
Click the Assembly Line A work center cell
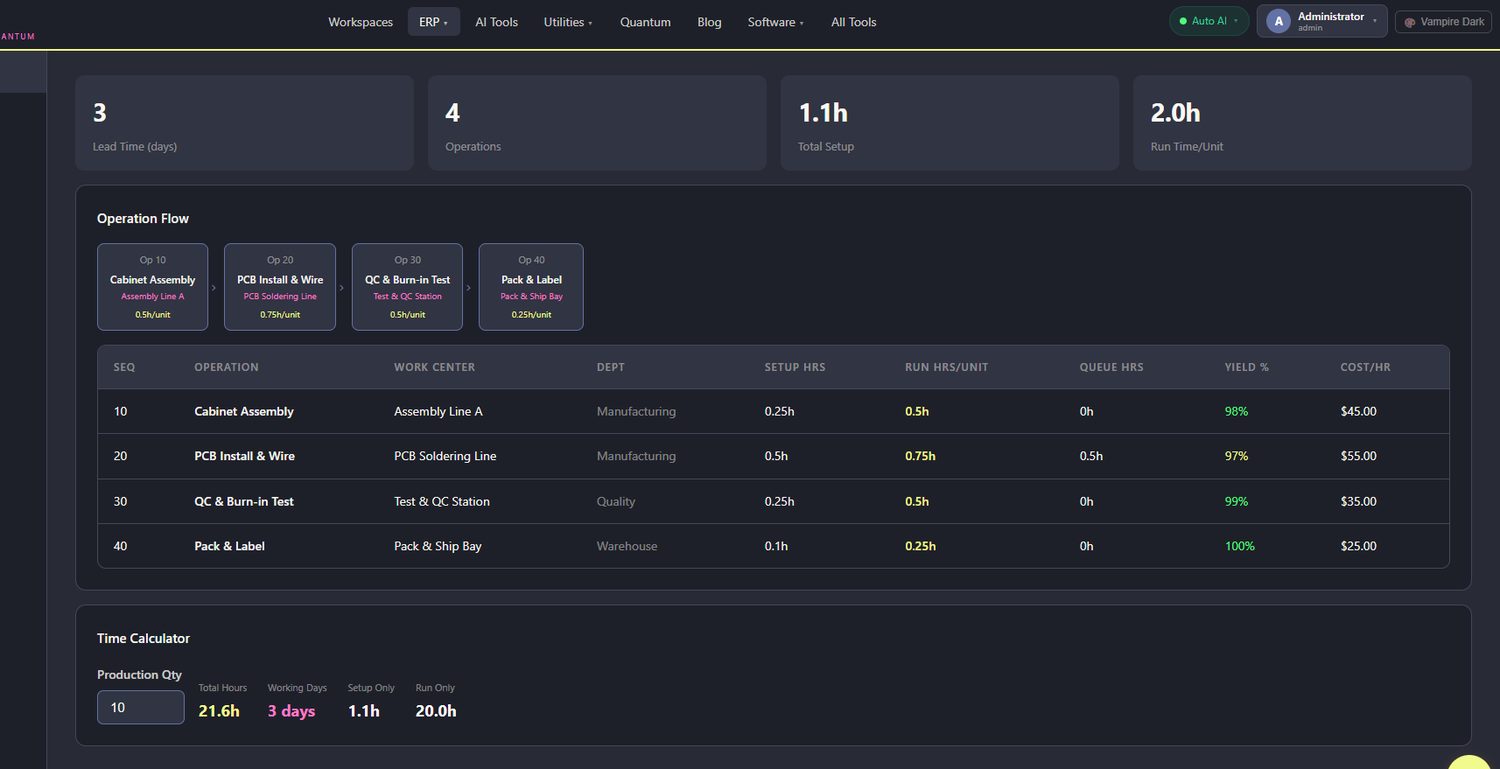click(438, 411)
